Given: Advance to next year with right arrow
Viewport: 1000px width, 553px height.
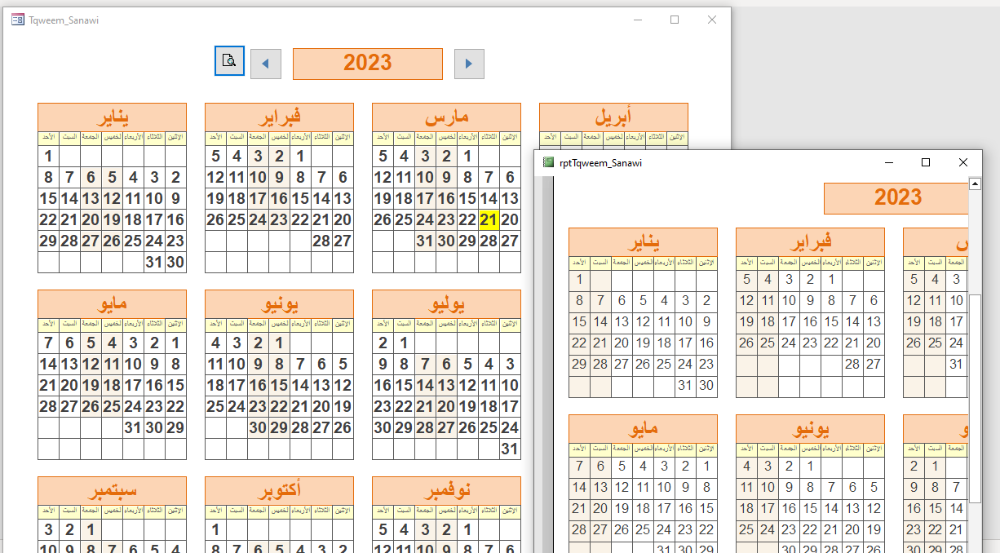Looking at the screenshot, I should click(x=469, y=64).
